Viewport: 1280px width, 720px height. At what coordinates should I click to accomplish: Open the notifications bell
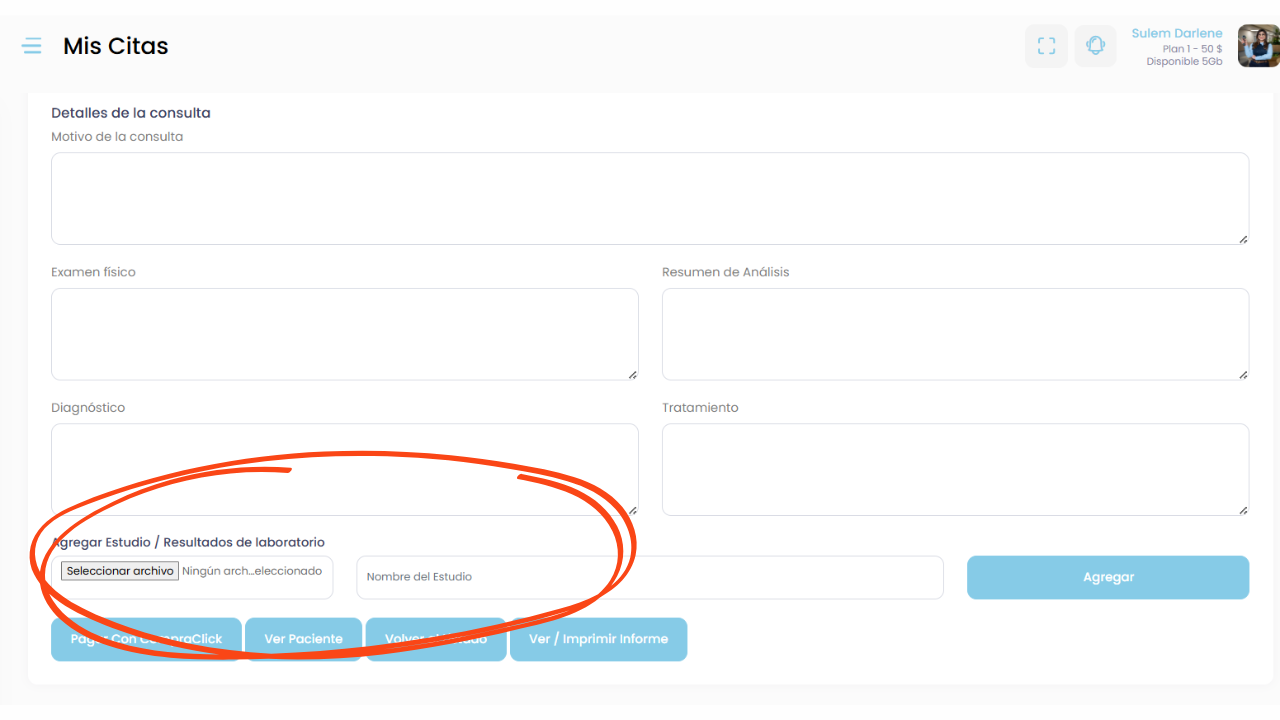(x=1095, y=46)
